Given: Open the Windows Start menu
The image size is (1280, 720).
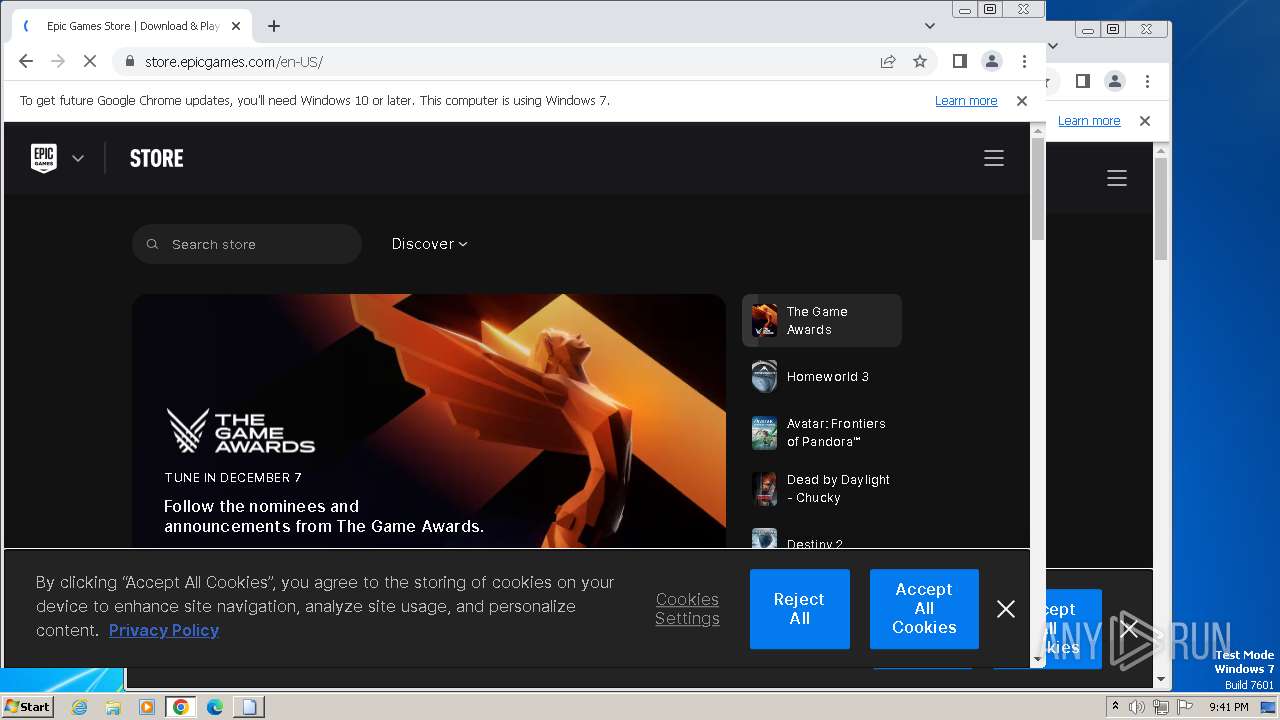Looking at the screenshot, I should tap(28, 707).
